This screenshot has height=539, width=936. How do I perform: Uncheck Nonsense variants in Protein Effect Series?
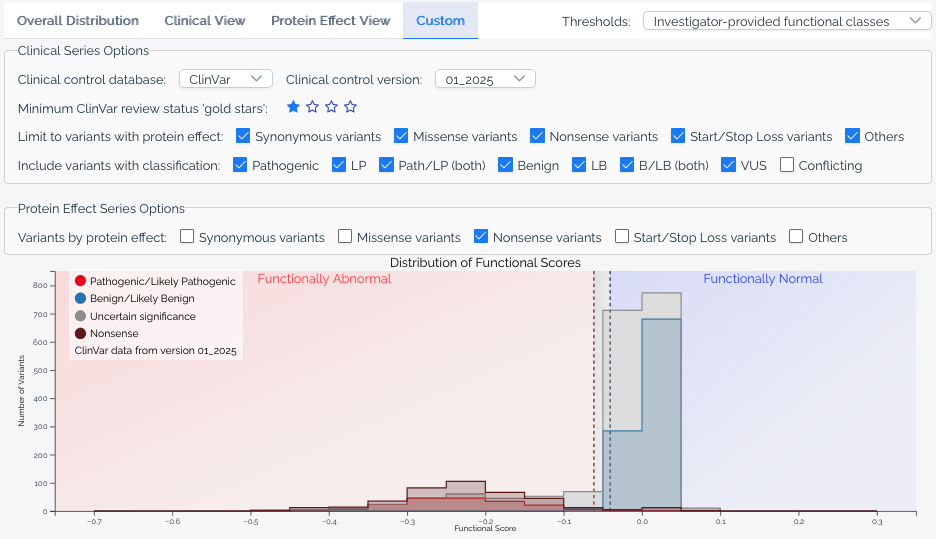[481, 237]
